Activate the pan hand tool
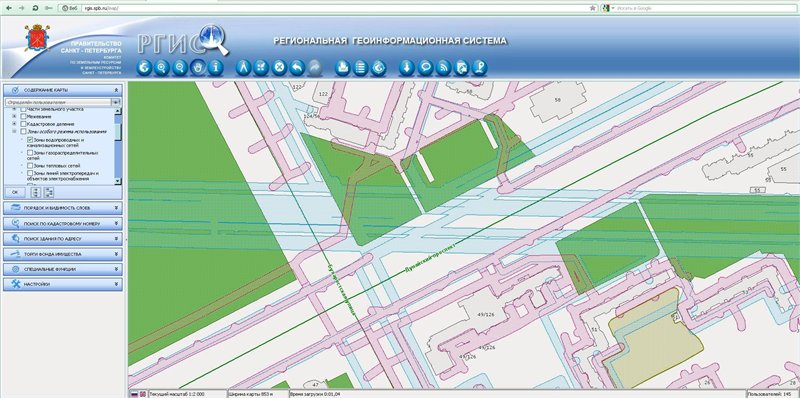This screenshot has width=800, height=398. [x=197, y=68]
